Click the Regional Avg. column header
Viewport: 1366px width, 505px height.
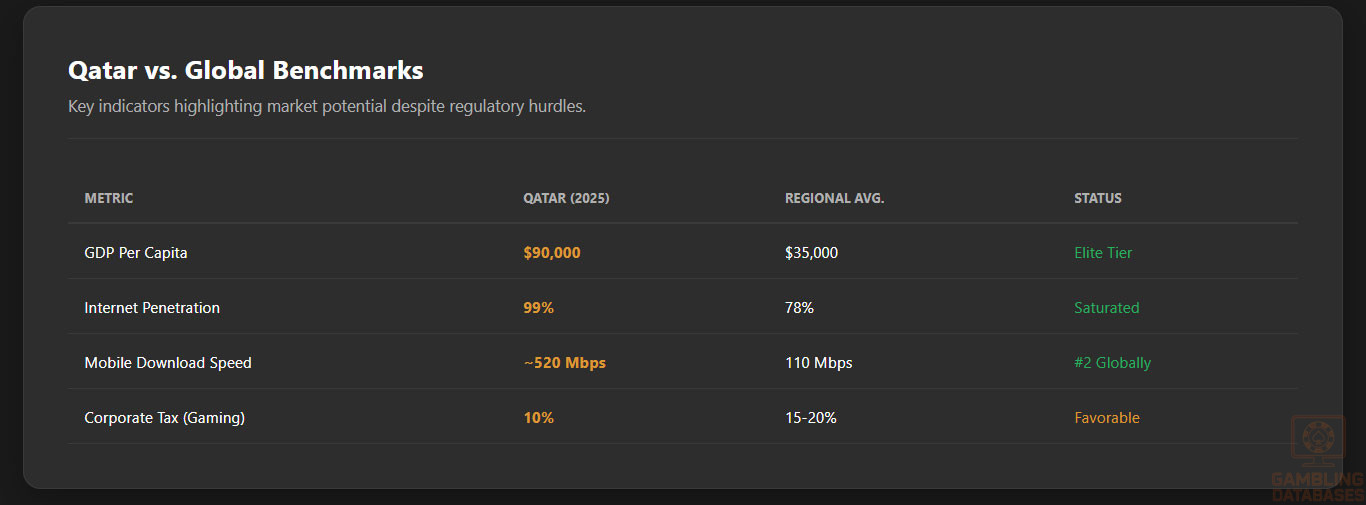834,198
